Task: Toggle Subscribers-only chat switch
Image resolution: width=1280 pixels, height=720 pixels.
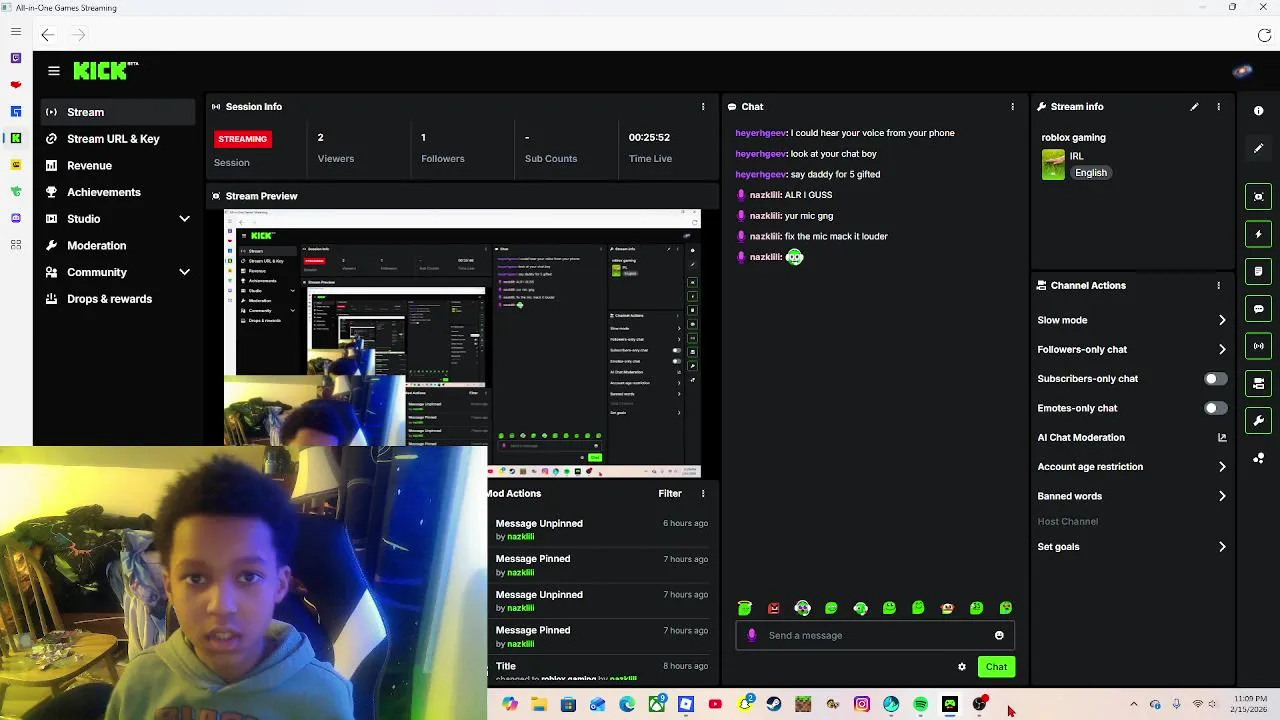Action: [x=1215, y=379]
